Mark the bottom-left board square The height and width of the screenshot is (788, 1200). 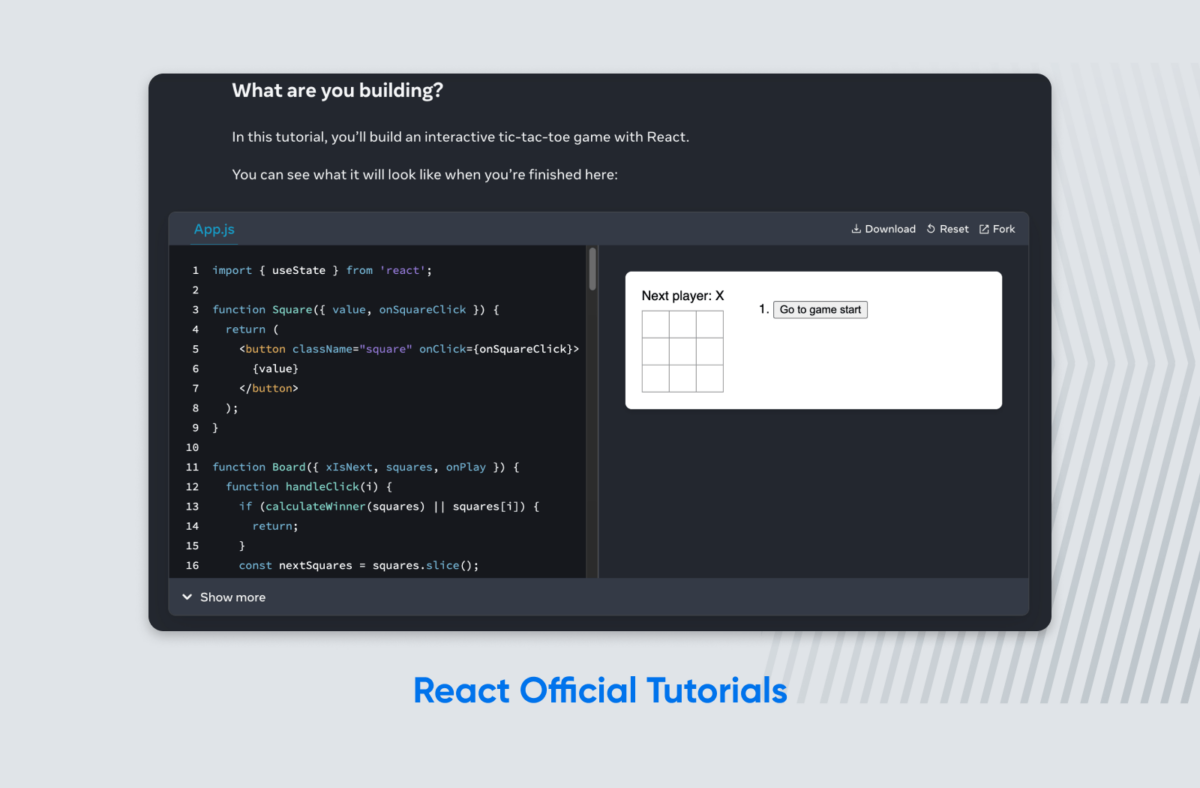click(656, 378)
